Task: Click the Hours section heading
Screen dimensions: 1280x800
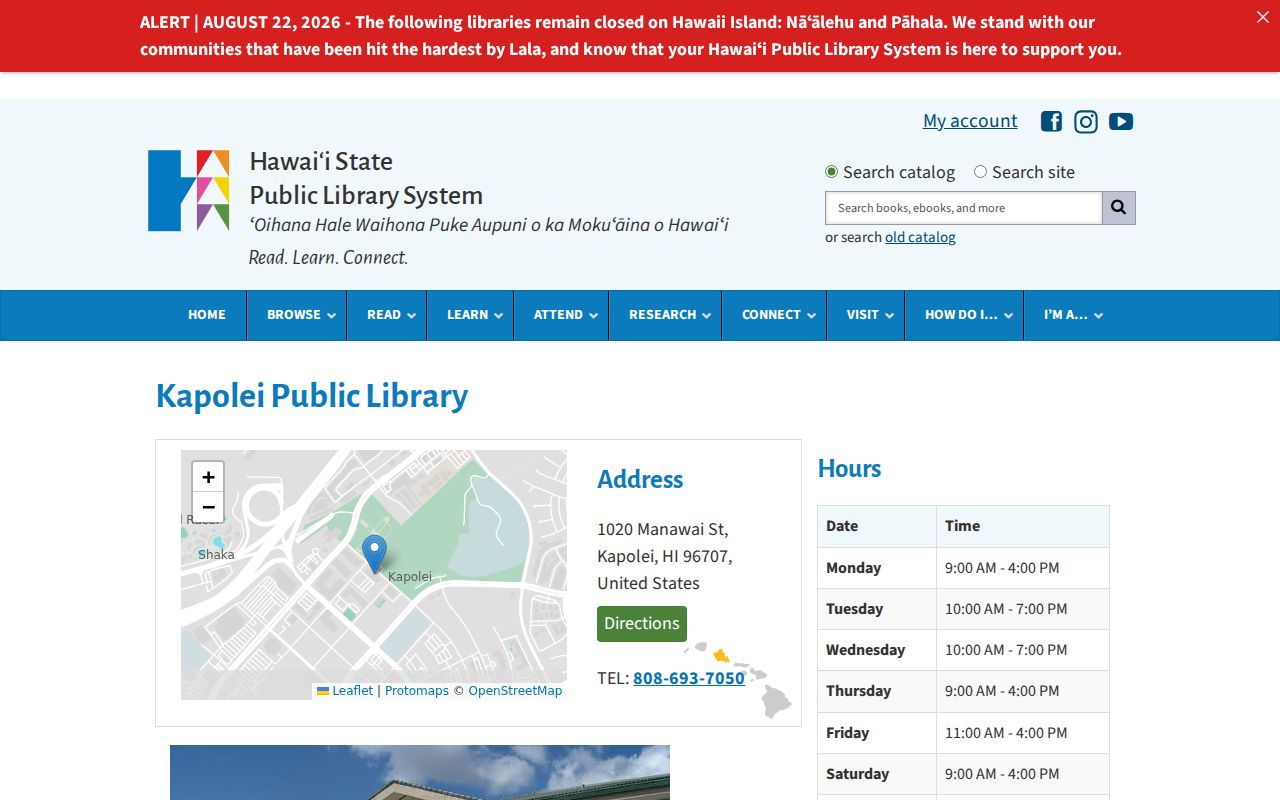Action: coord(849,469)
